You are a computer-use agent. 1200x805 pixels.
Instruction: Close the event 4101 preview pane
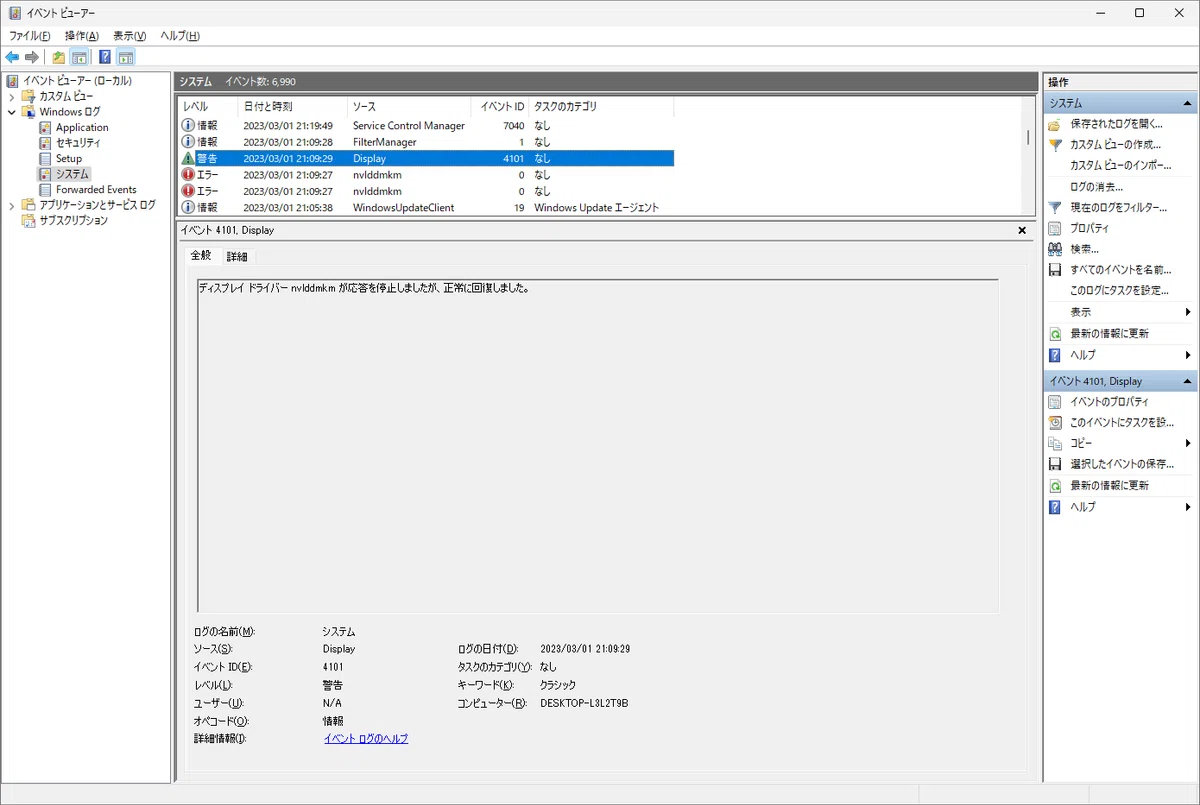pyautogui.click(x=1022, y=230)
